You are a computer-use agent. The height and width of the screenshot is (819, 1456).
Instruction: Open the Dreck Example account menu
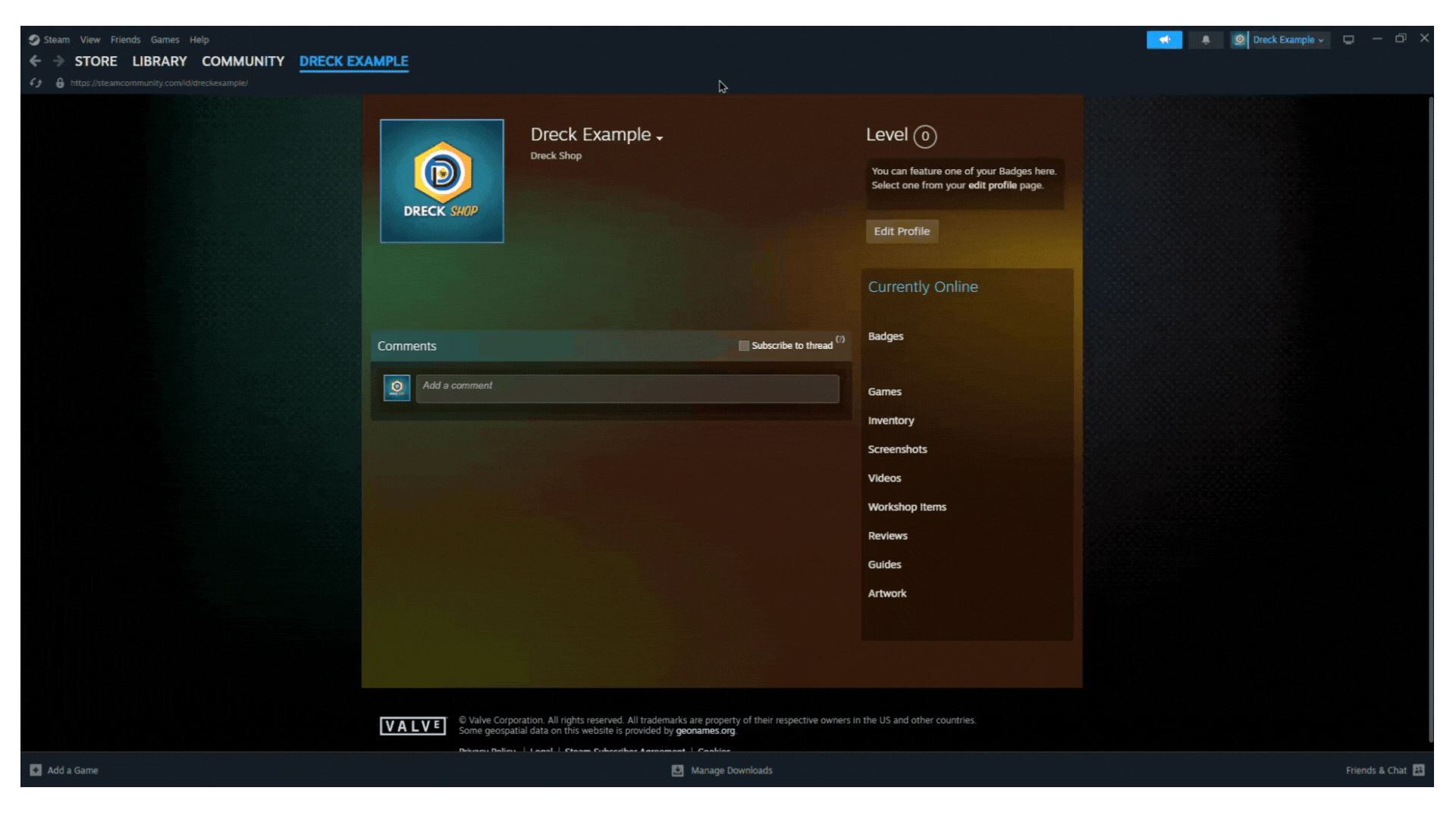(1280, 39)
